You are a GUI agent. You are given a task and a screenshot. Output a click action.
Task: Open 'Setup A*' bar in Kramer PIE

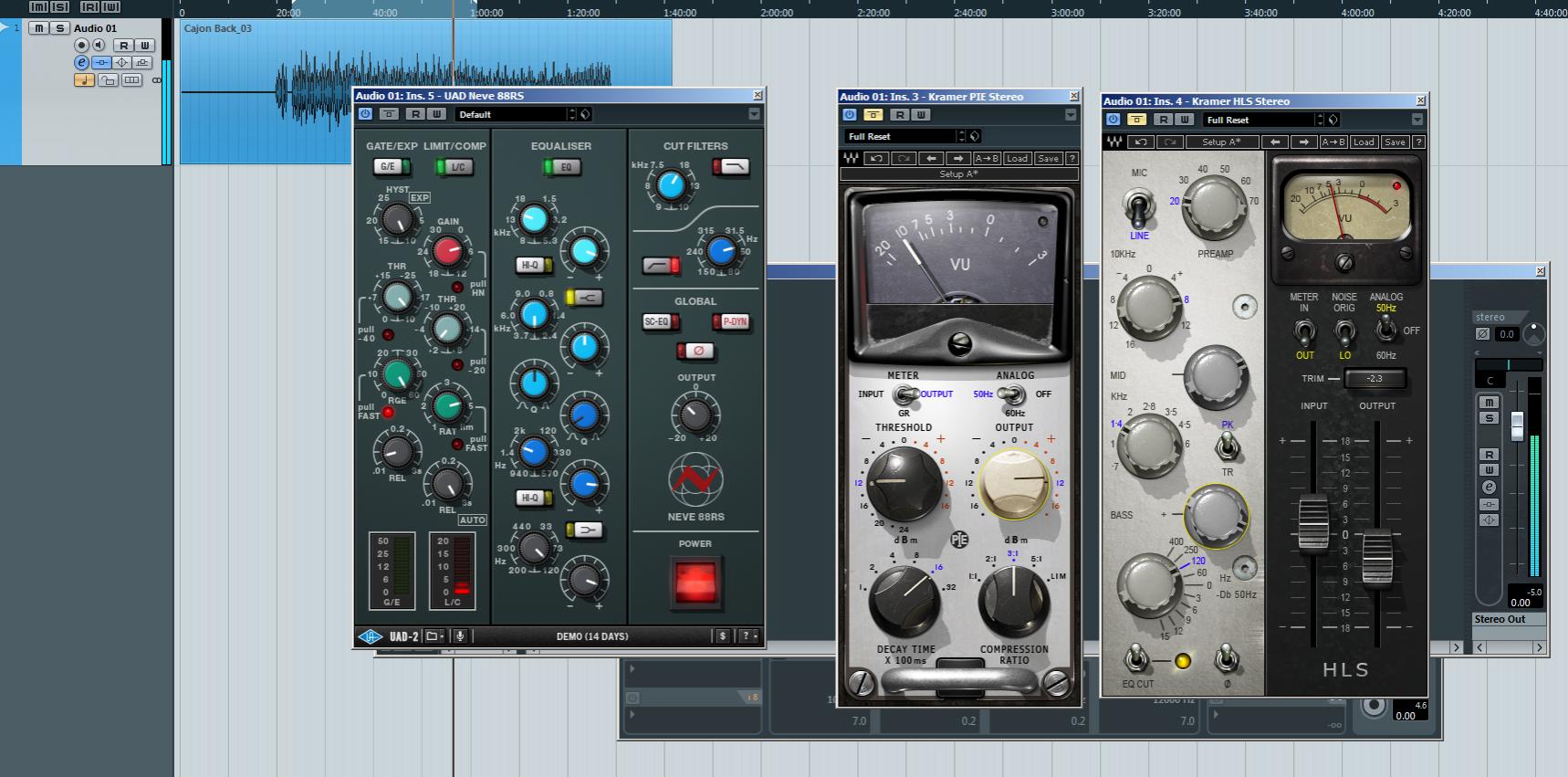coord(958,173)
